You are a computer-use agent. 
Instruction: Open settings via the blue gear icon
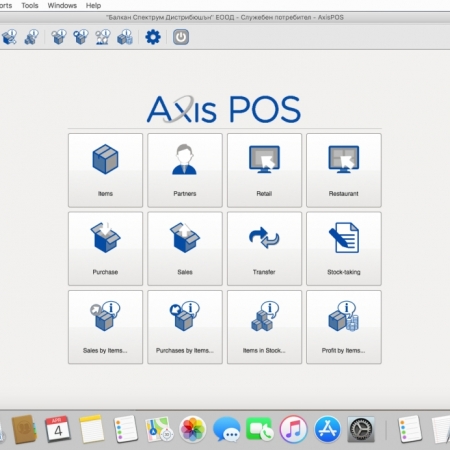[x=153, y=37]
